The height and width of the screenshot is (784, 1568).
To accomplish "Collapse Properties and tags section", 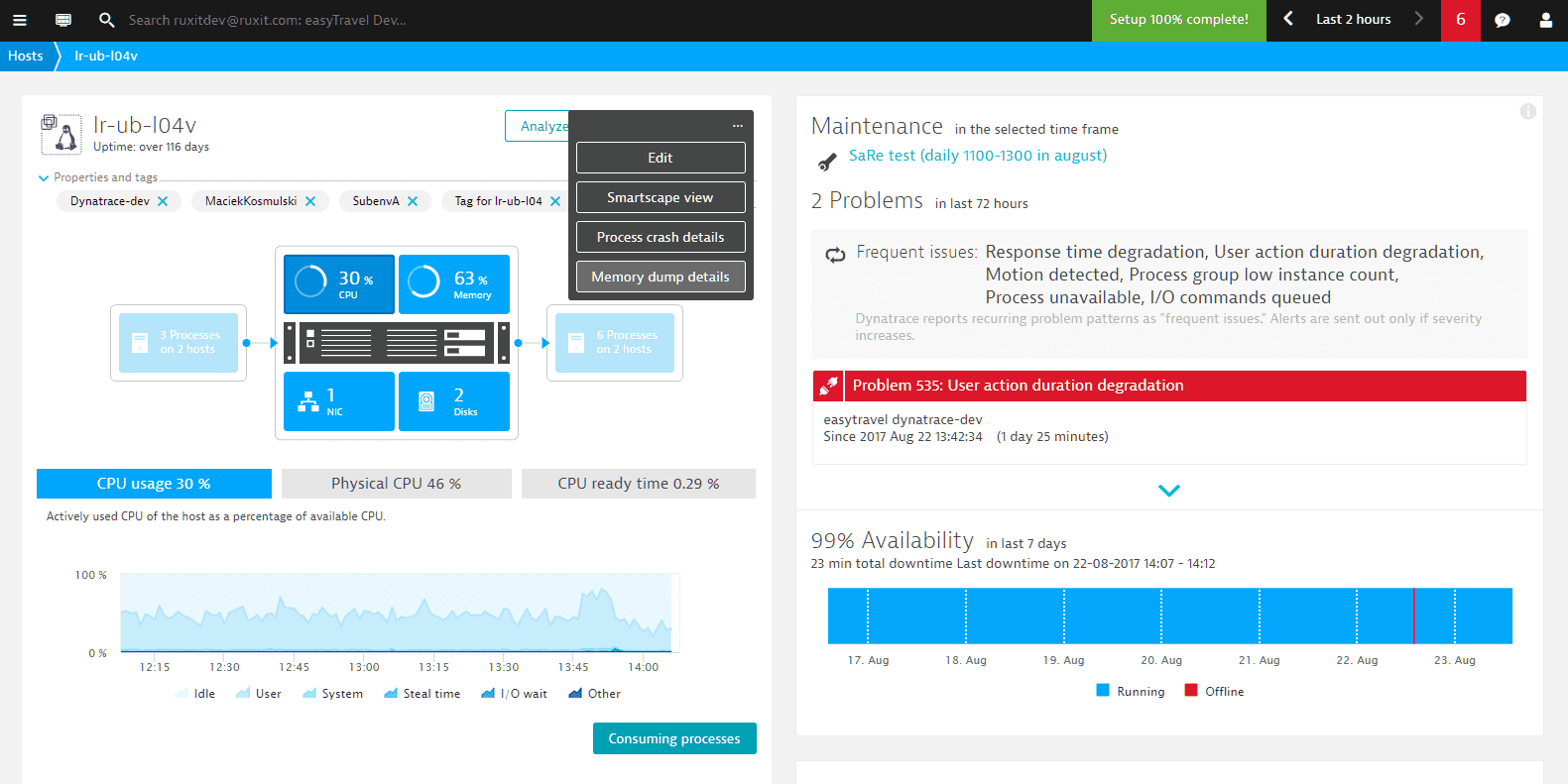I will (x=97, y=177).
